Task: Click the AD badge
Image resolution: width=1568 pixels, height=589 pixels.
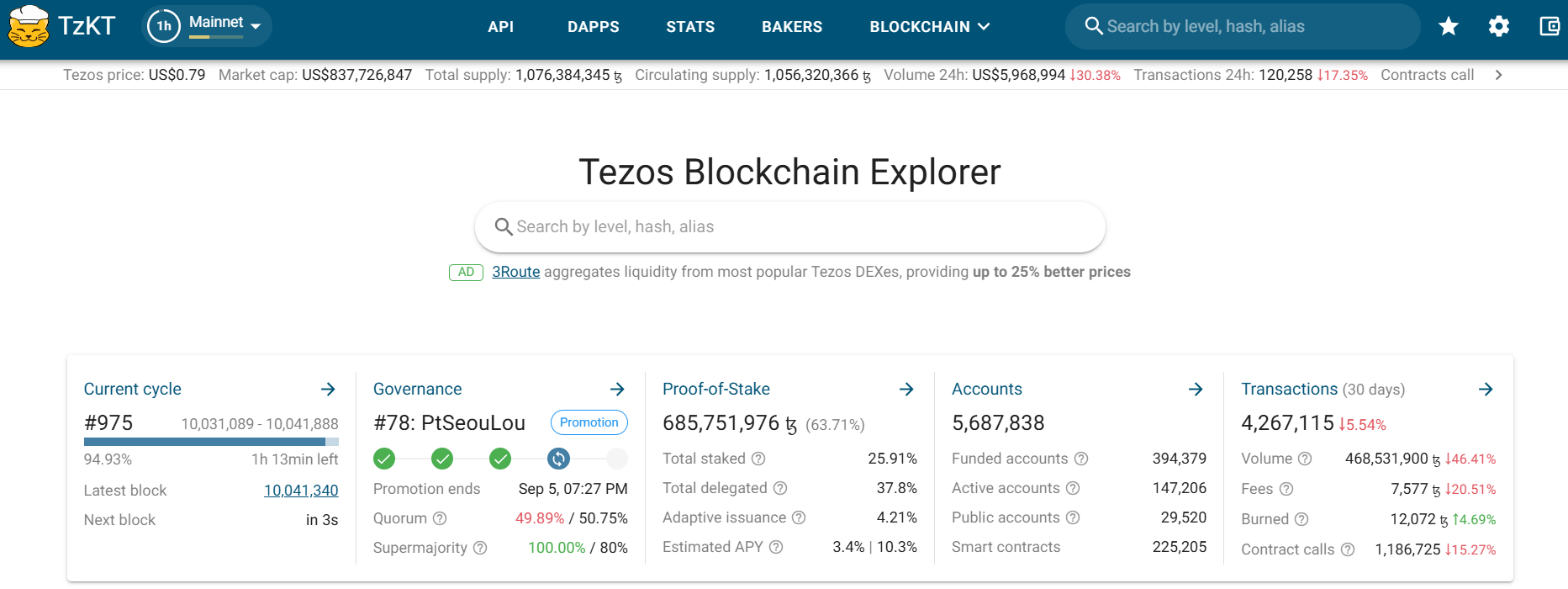Action: (x=466, y=272)
